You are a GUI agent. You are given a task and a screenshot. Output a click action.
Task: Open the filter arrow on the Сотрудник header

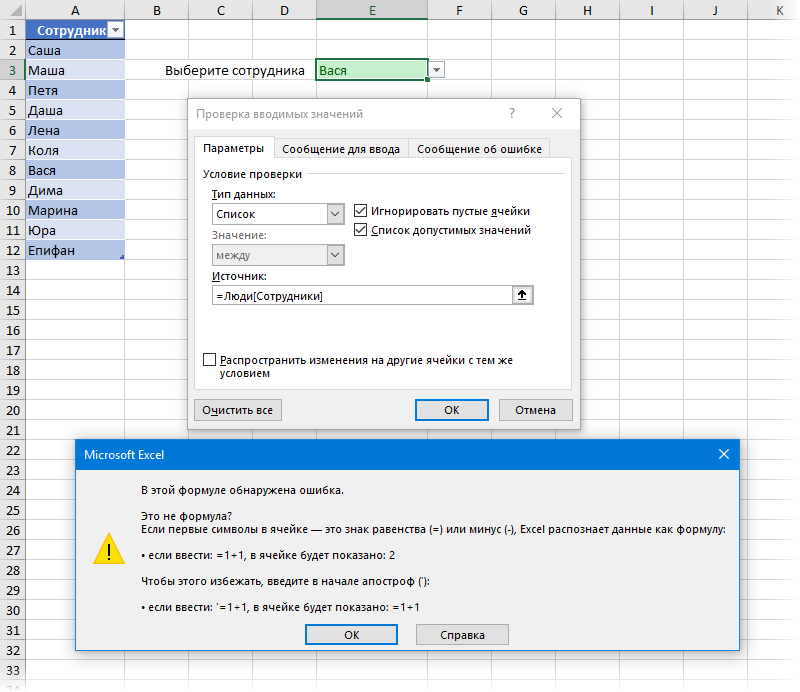point(116,30)
